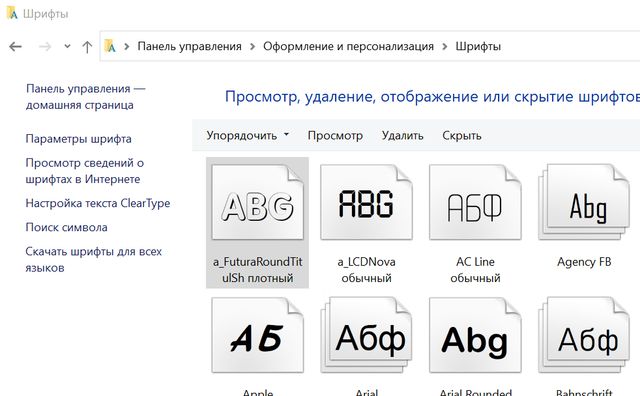
Task: Expand chevron before Шрифты breadcrumb
Action: (x=445, y=47)
